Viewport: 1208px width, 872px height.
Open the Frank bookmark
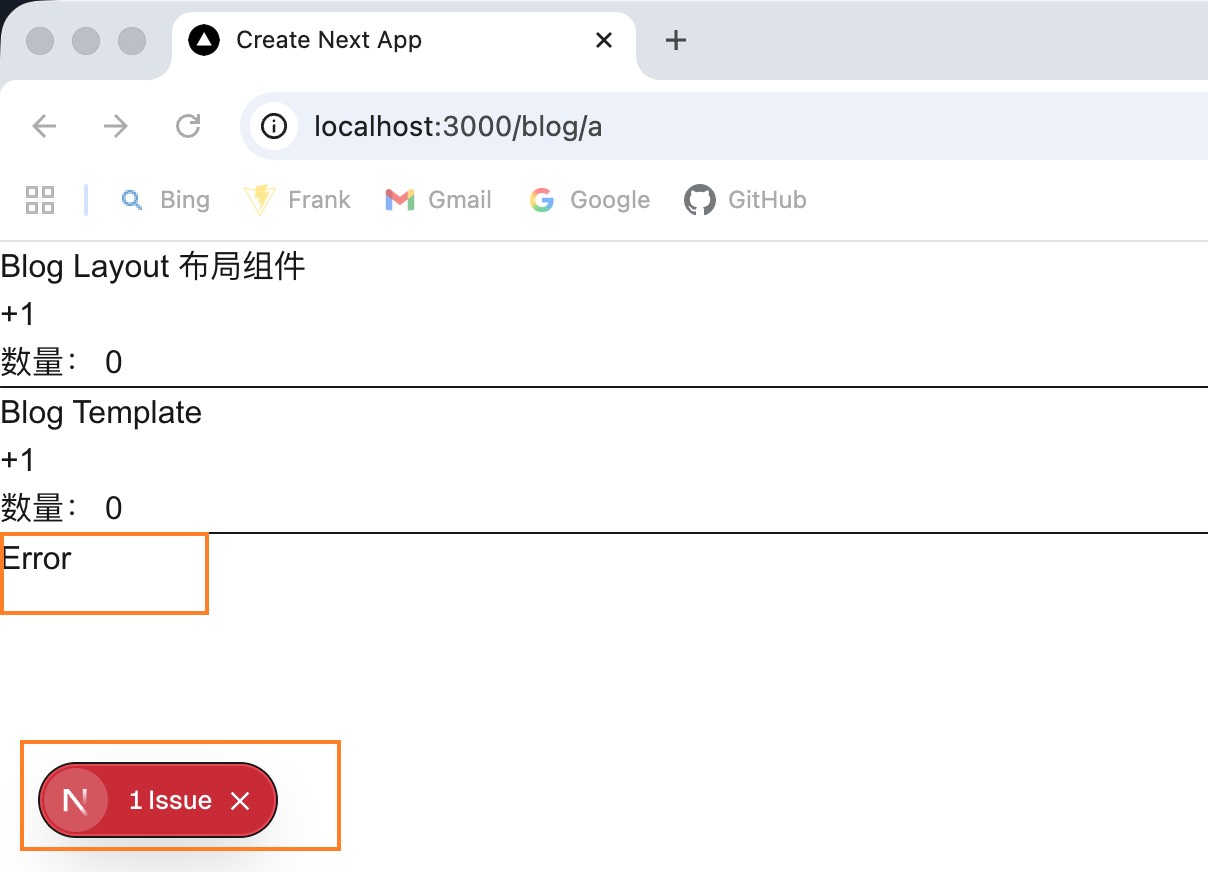coord(298,199)
